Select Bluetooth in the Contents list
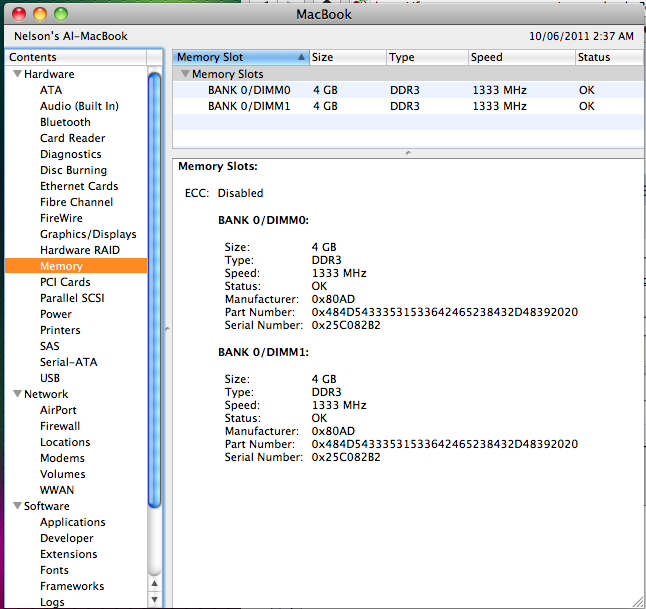Image resolution: width=646 pixels, height=609 pixels. pyautogui.click(x=65, y=122)
